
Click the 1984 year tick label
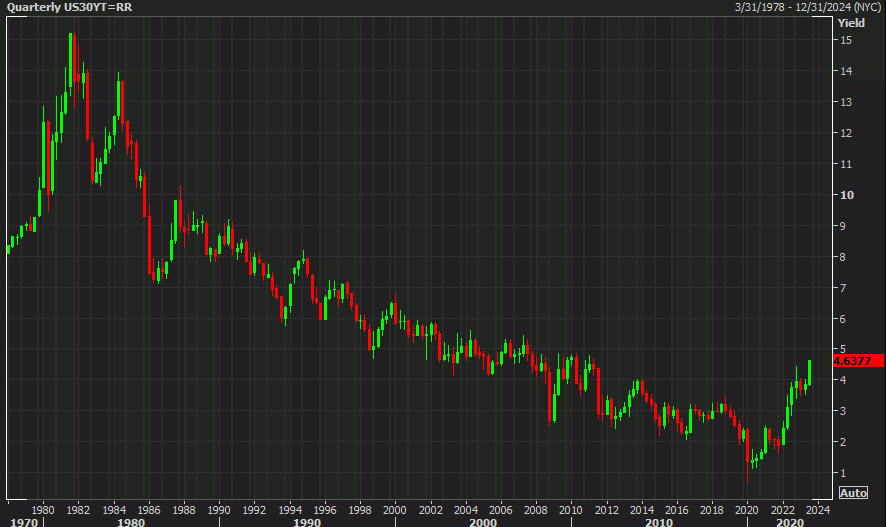click(114, 510)
